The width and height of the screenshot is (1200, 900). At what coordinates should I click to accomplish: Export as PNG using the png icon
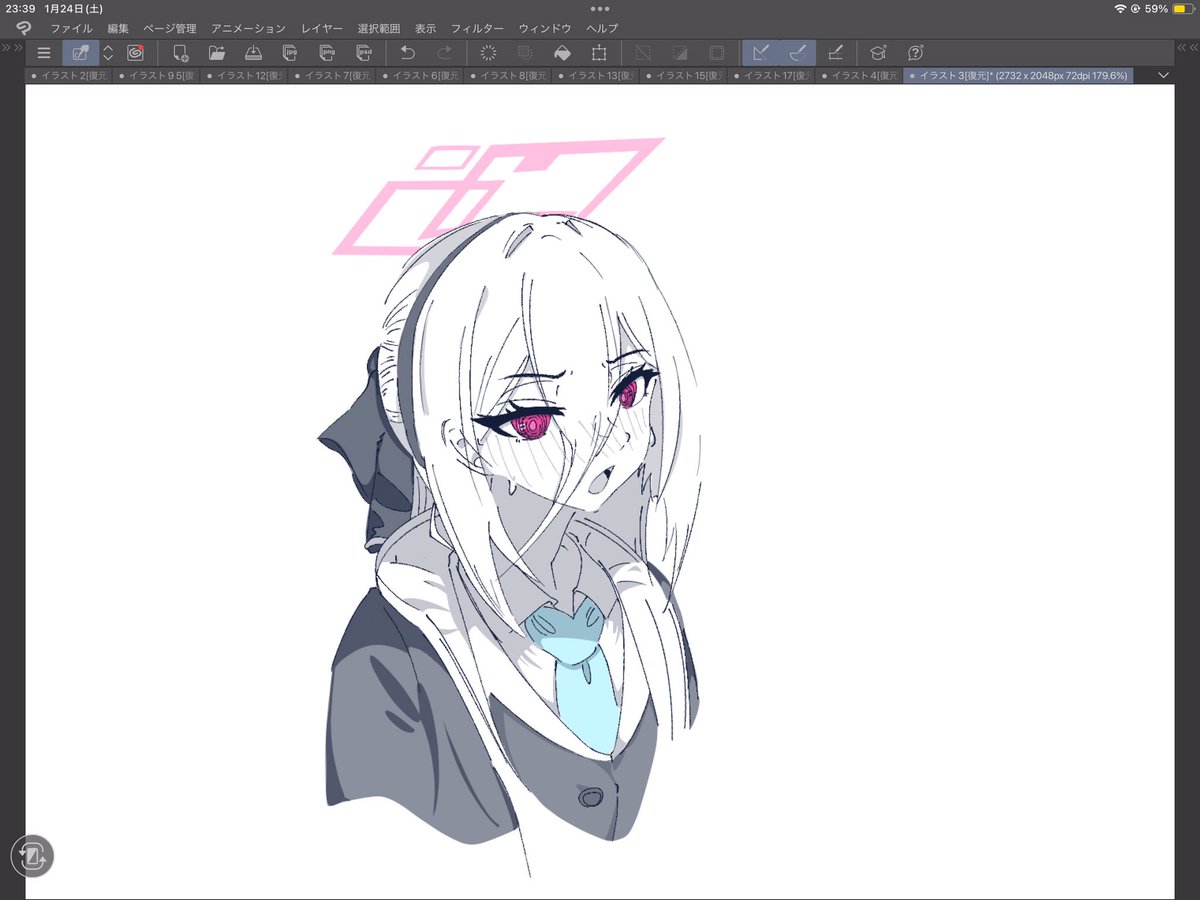coord(326,53)
